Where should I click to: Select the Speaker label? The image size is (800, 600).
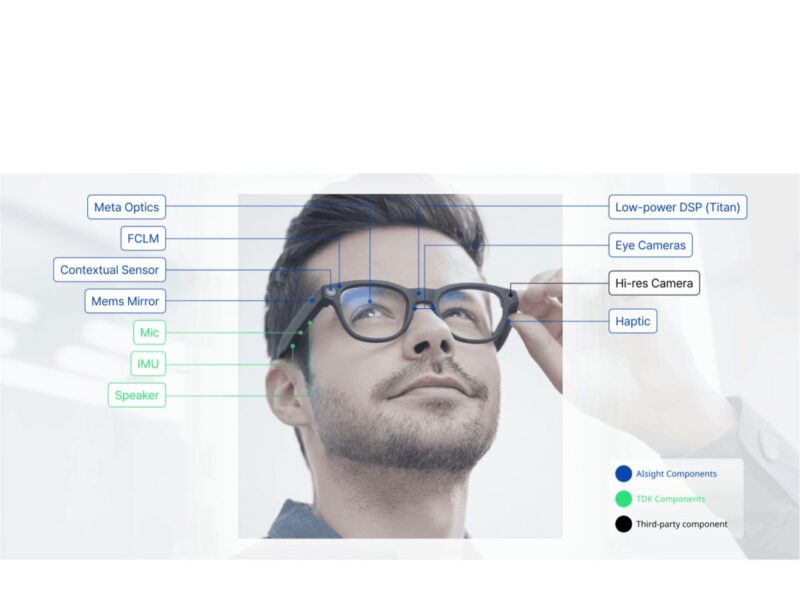[x=136, y=395]
